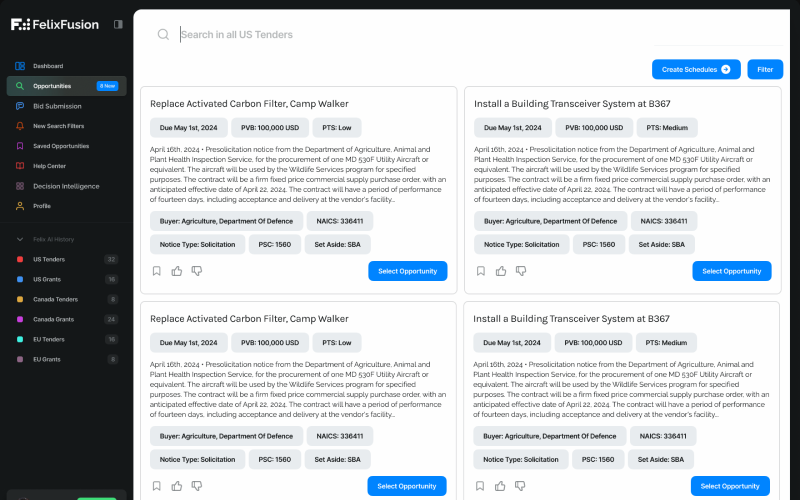The image size is (800, 500).
Task: Dislike the bottom-right Building Transceiver card
Action: point(520,486)
